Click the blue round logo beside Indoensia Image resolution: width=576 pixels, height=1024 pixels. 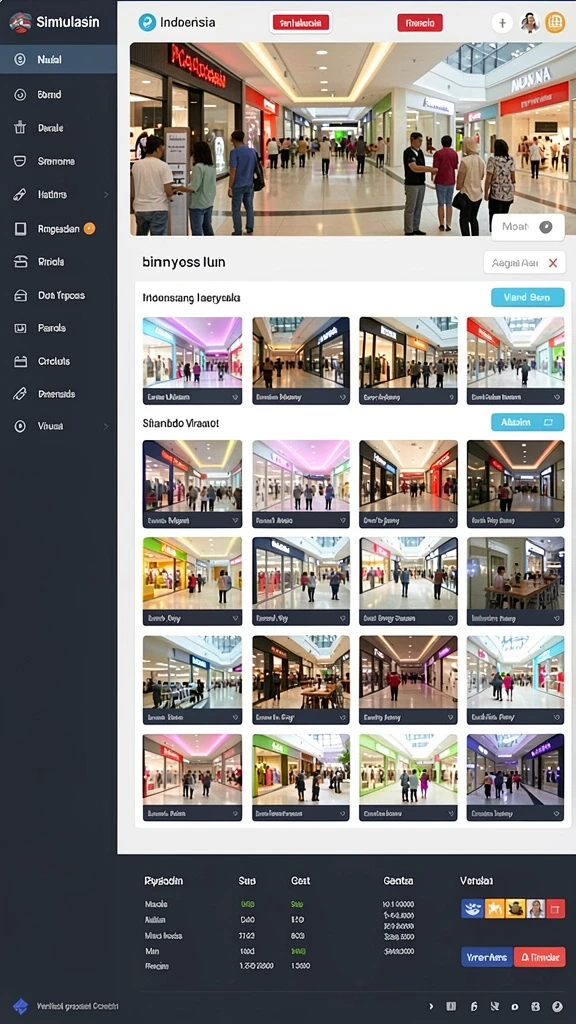[x=148, y=23]
